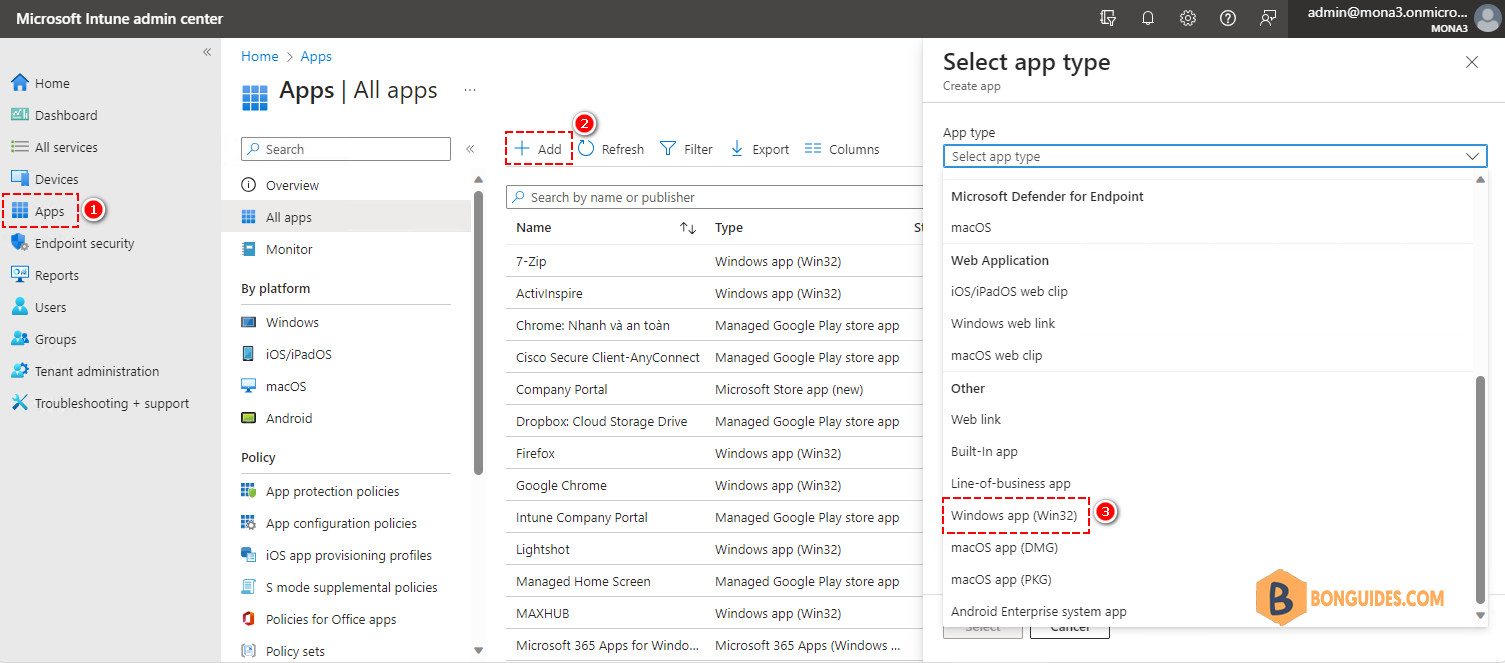This screenshot has height=663, width=1505.
Task: Open the Copilot/portal icon in header
Action: 1108,19
